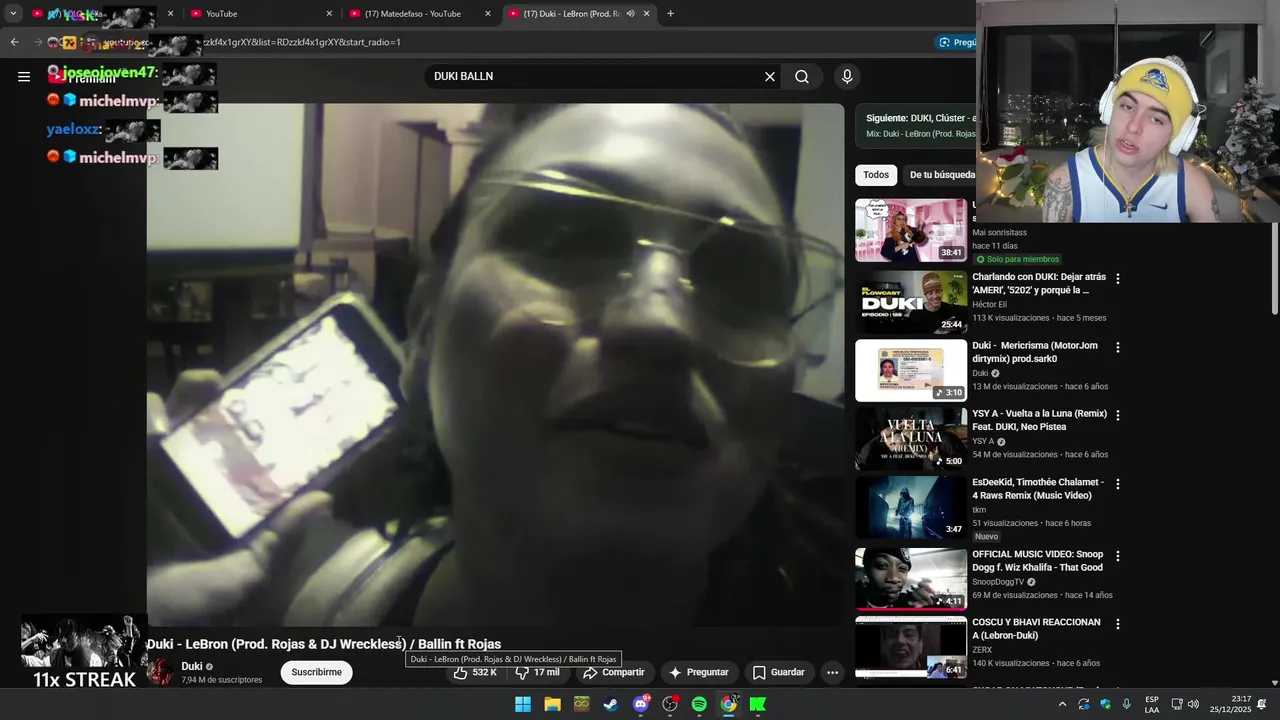The image size is (1280, 720).
Task: Show hidden system tray icons chevron
Action: point(1062,704)
